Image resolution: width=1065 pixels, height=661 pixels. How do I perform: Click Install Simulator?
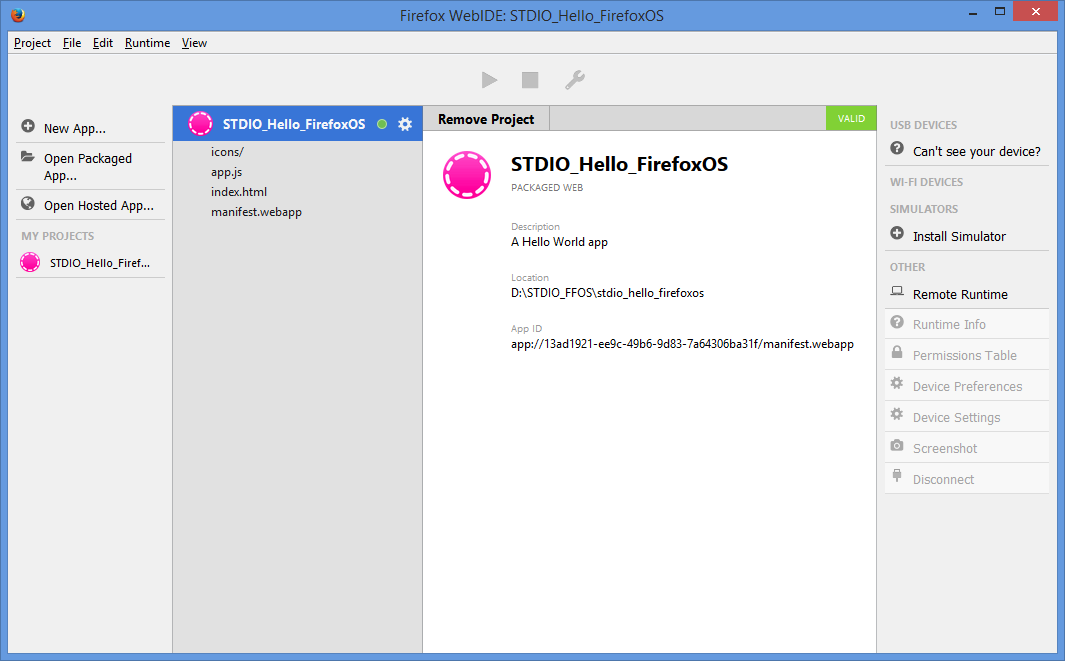(959, 236)
